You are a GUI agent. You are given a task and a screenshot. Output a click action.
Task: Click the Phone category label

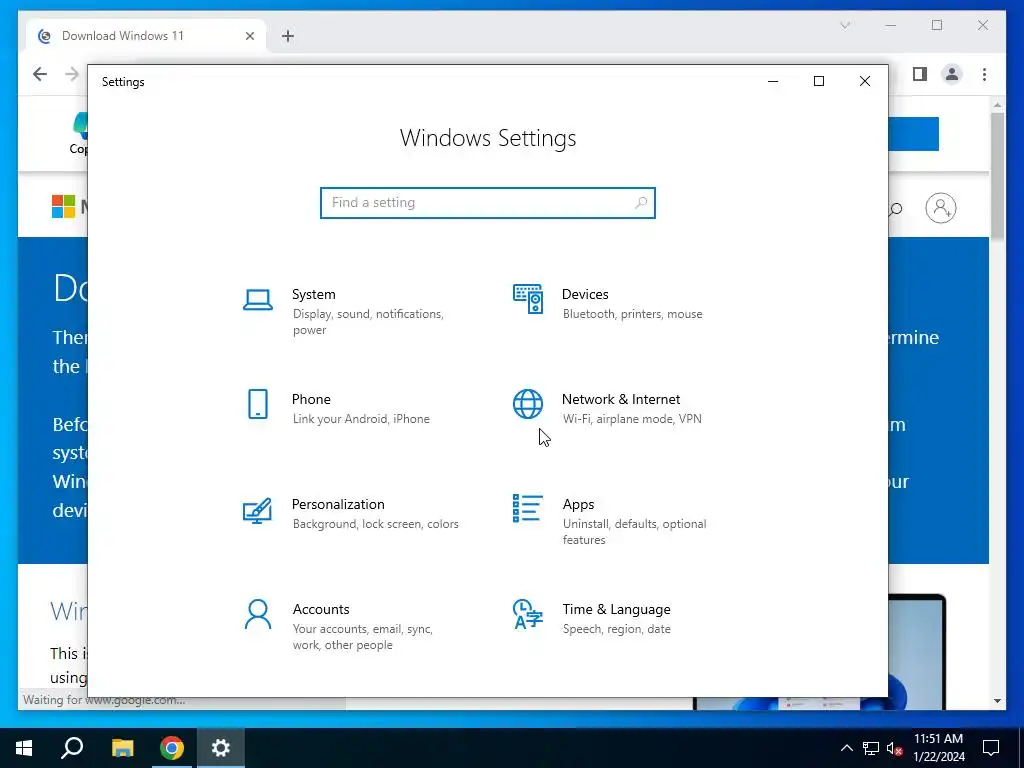(x=311, y=399)
